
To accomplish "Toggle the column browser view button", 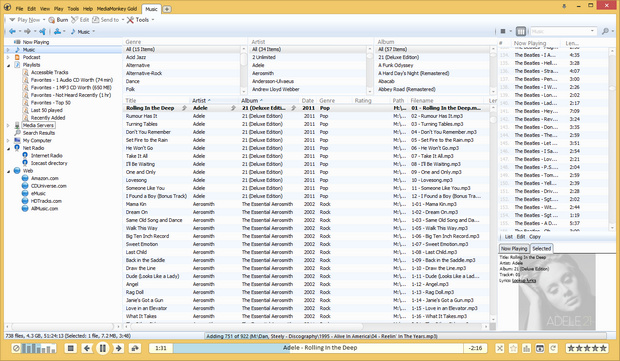I will [521, 31].
